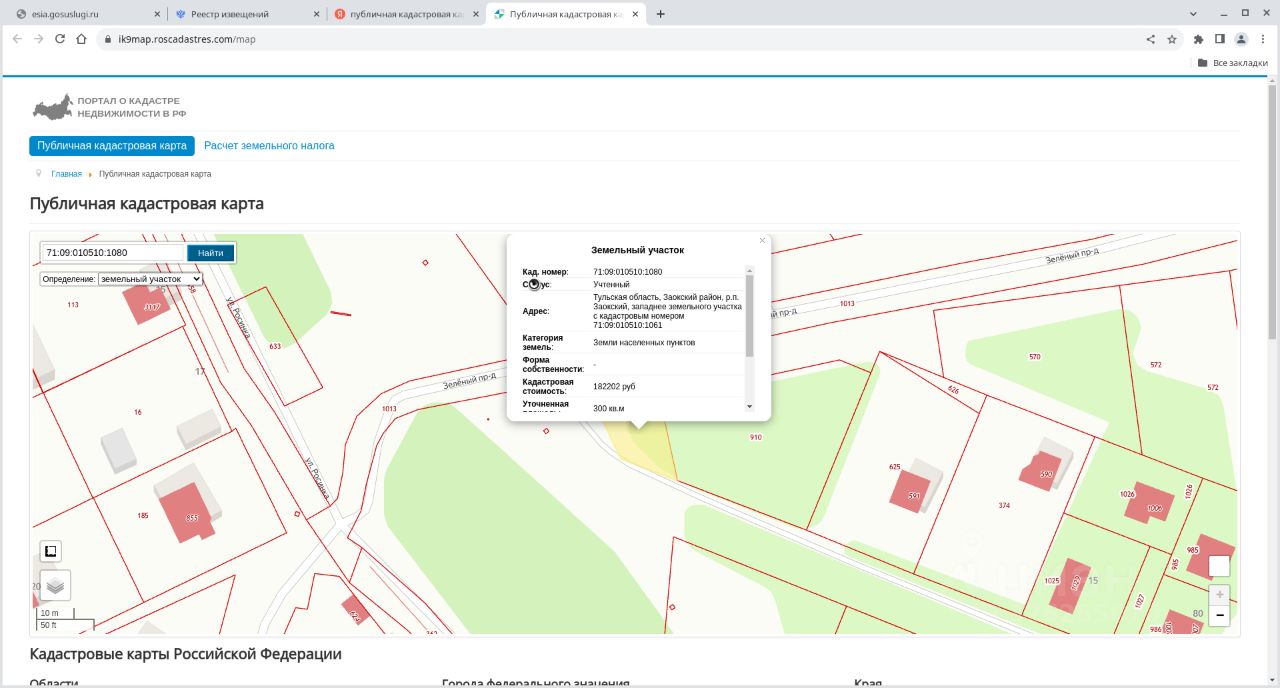Click parcel 185 on the map
Screen dimensions: 1280x688
(x=143, y=516)
